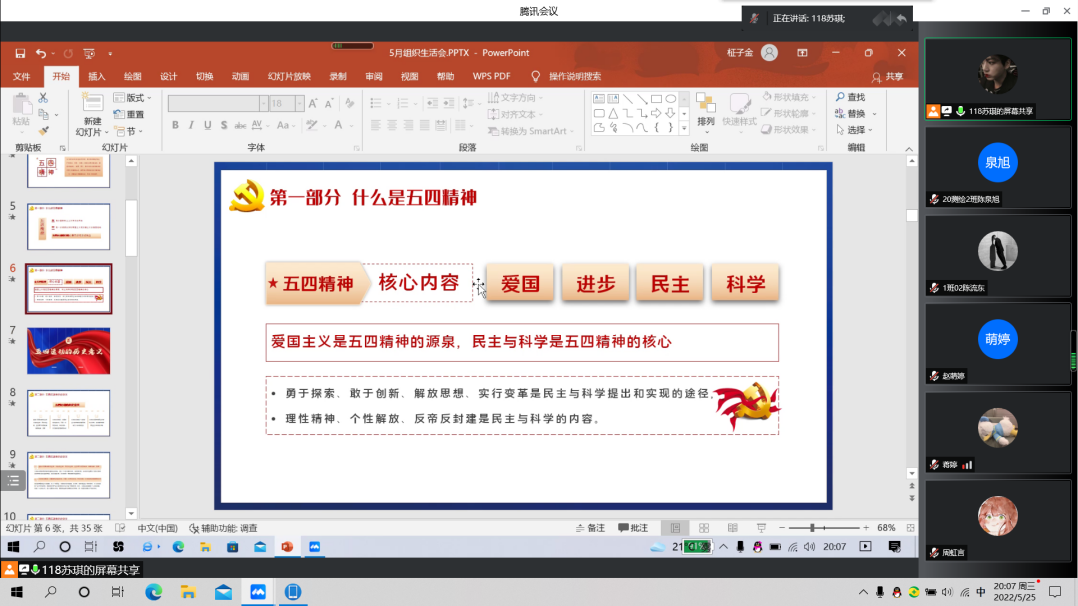Image resolution: width=1078 pixels, height=606 pixels.
Task: Open the Arrange shapes tool
Action: point(706,108)
